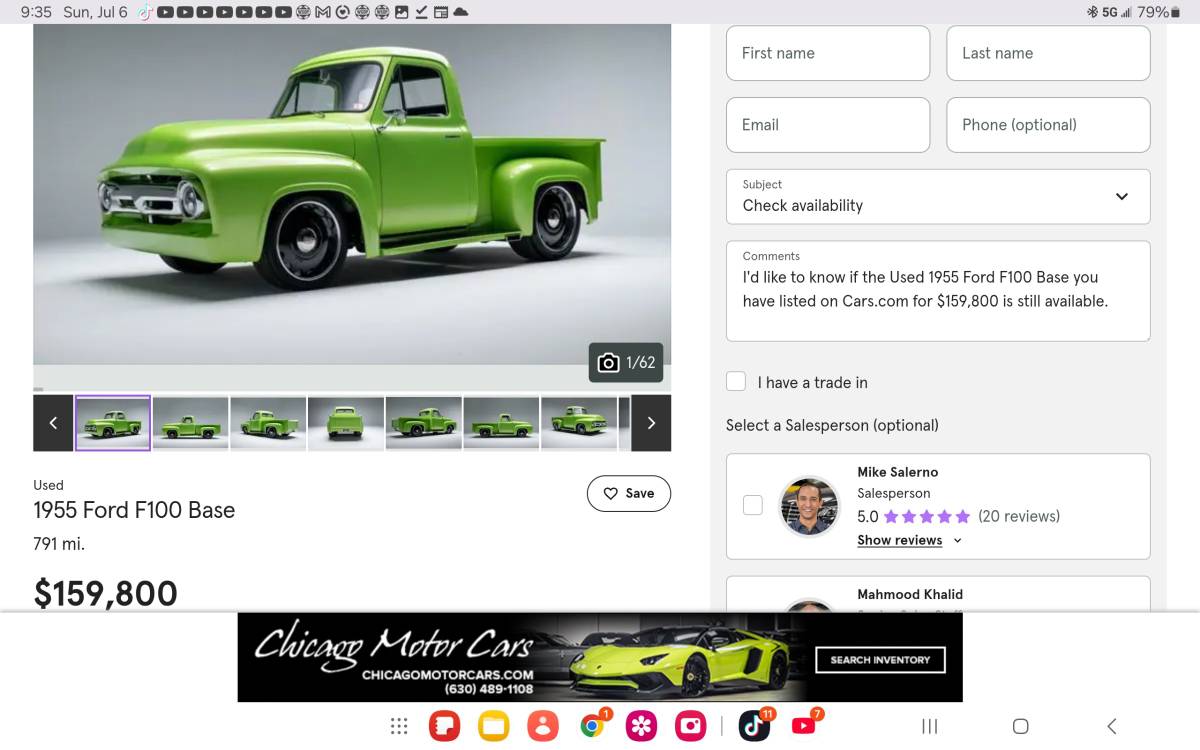Select Mike Salerno salesperson checkbox
This screenshot has height=750, width=1200.
coord(753,505)
